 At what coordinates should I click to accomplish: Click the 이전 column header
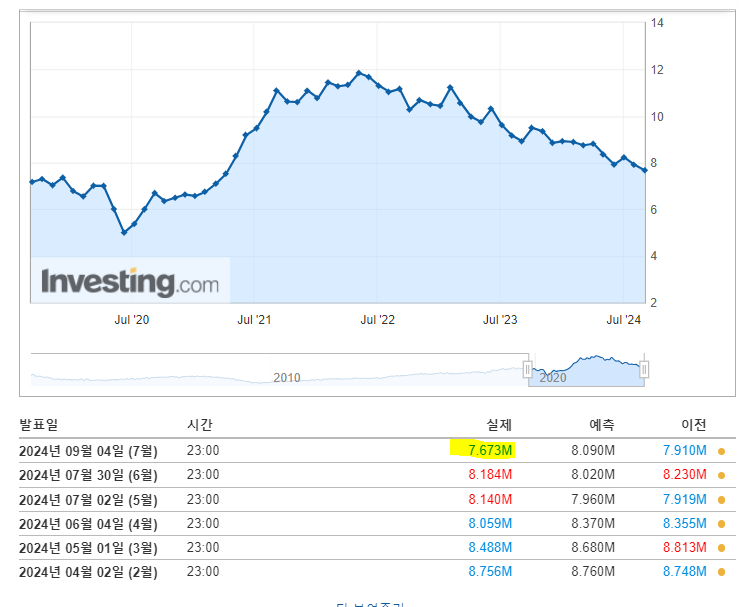(x=692, y=425)
